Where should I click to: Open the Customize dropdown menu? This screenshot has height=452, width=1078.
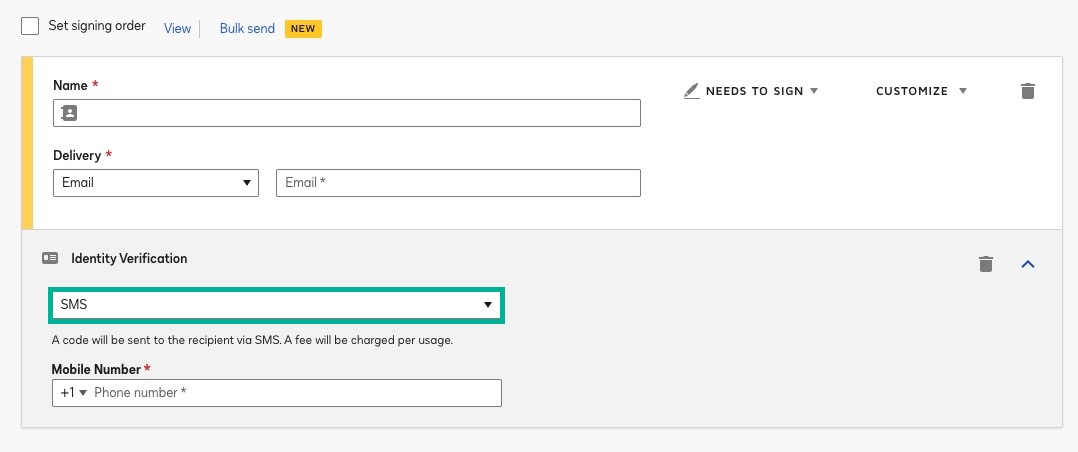921,91
